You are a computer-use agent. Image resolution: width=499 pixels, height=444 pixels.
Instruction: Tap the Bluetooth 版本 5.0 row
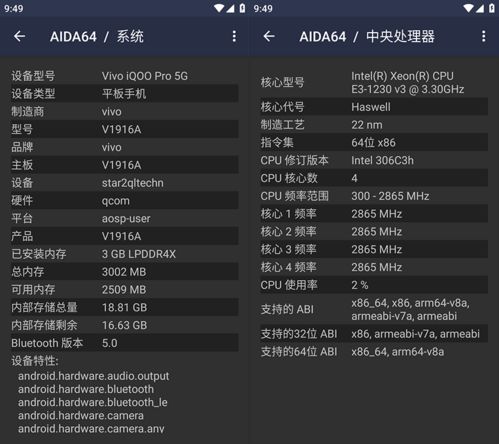(125, 343)
